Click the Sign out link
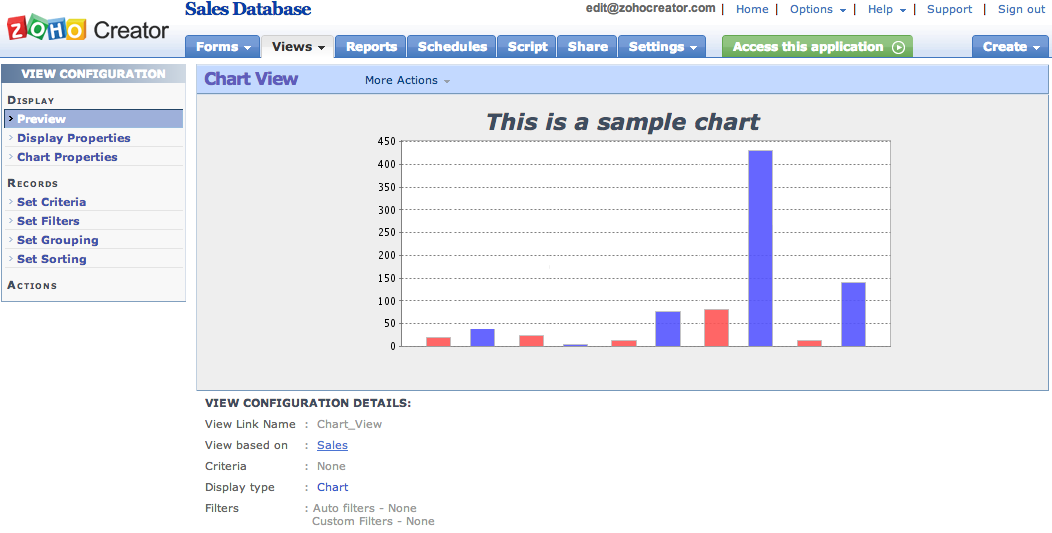1052x533 pixels. (x=1021, y=9)
